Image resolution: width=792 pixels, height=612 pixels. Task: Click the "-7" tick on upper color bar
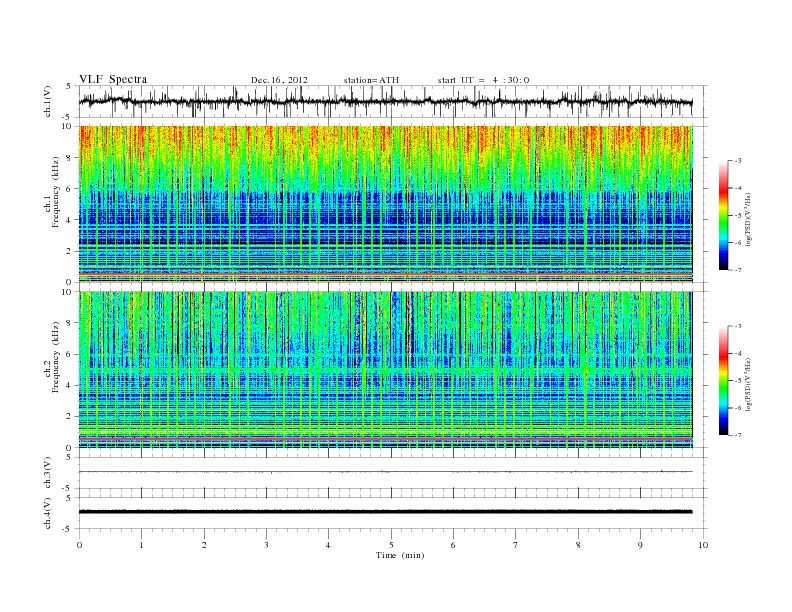[x=737, y=270]
